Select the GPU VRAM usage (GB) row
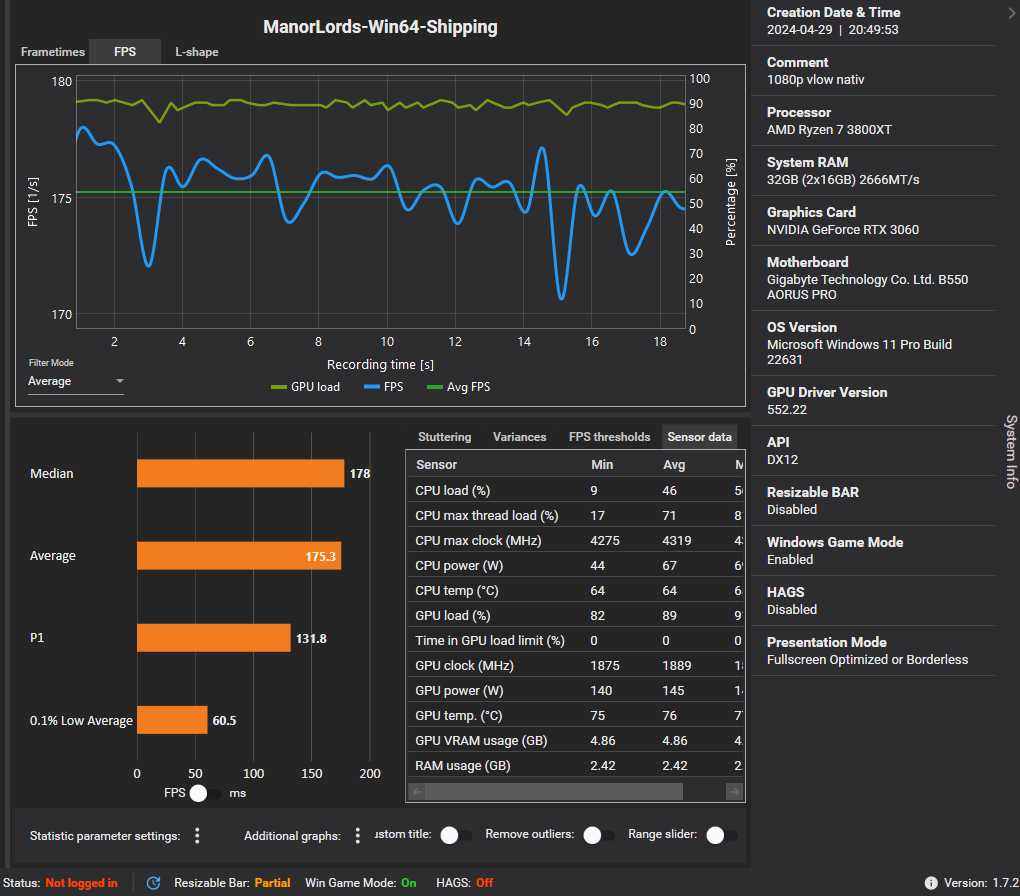The image size is (1020, 896). click(x=576, y=740)
